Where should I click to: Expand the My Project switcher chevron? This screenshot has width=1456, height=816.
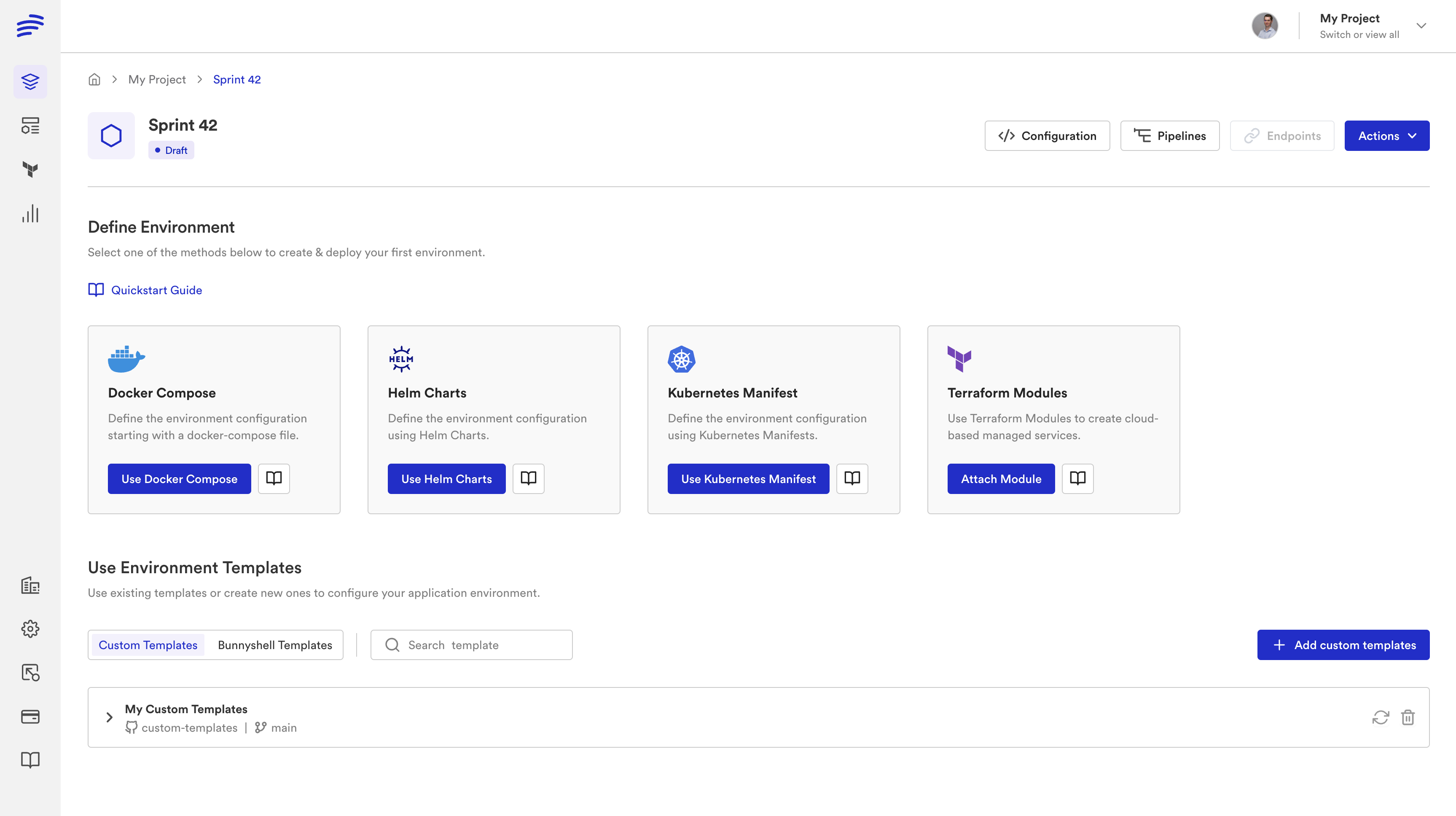1421,26
